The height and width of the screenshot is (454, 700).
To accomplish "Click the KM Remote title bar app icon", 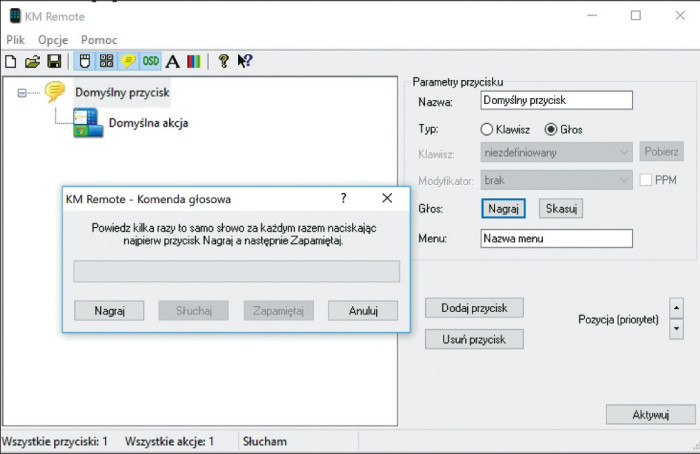I will pos(15,16).
